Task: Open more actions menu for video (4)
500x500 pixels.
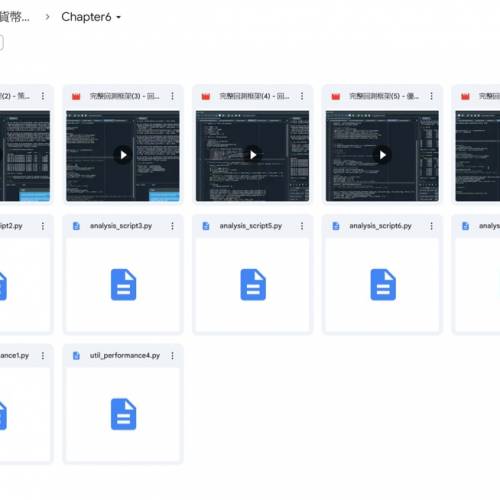Action: pyautogui.click(x=302, y=96)
